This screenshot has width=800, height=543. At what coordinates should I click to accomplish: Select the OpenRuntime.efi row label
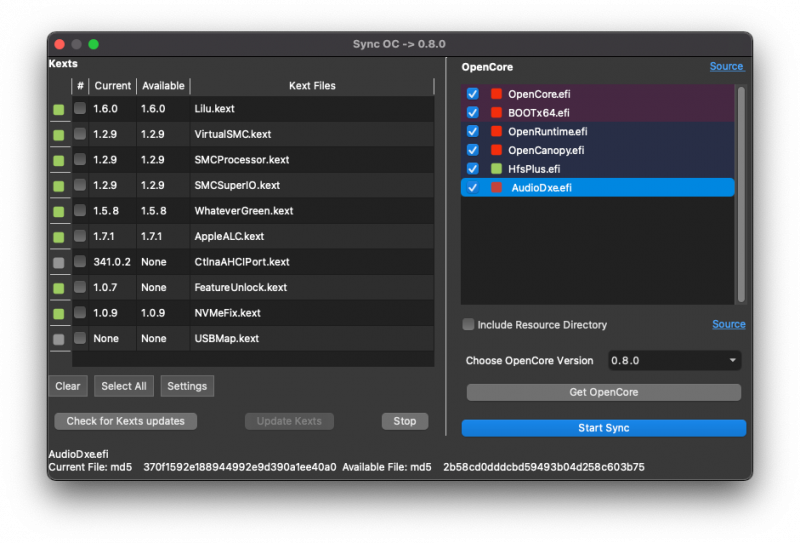tap(547, 132)
